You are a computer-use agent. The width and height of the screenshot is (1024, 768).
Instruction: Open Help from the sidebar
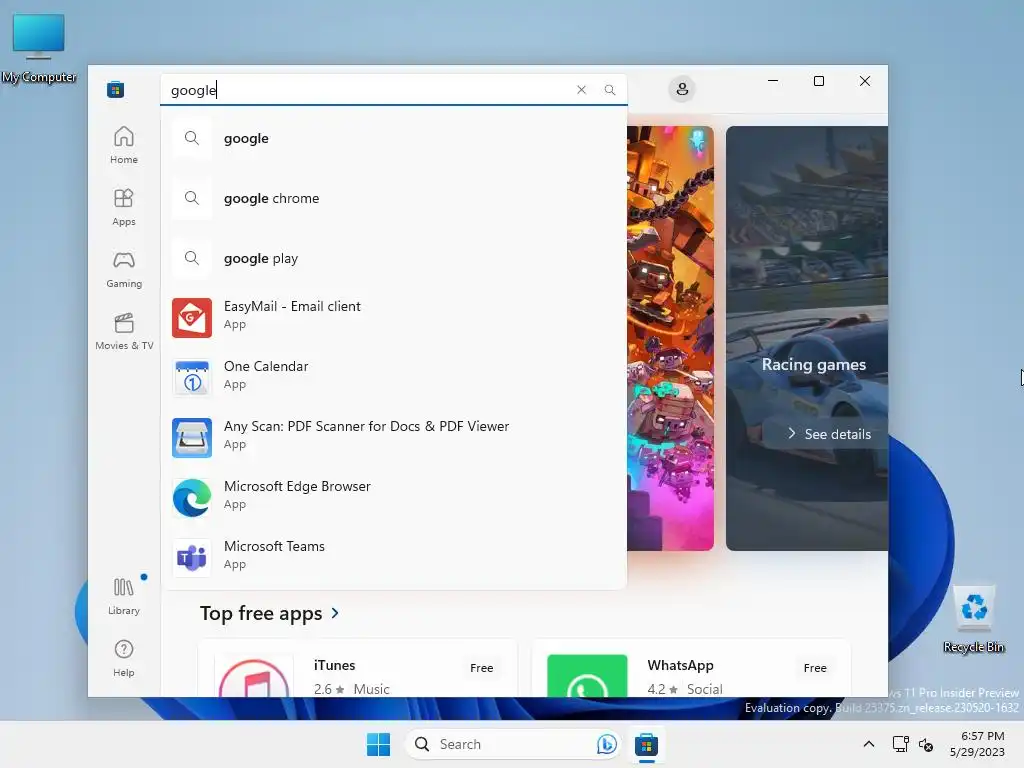(x=123, y=658)
